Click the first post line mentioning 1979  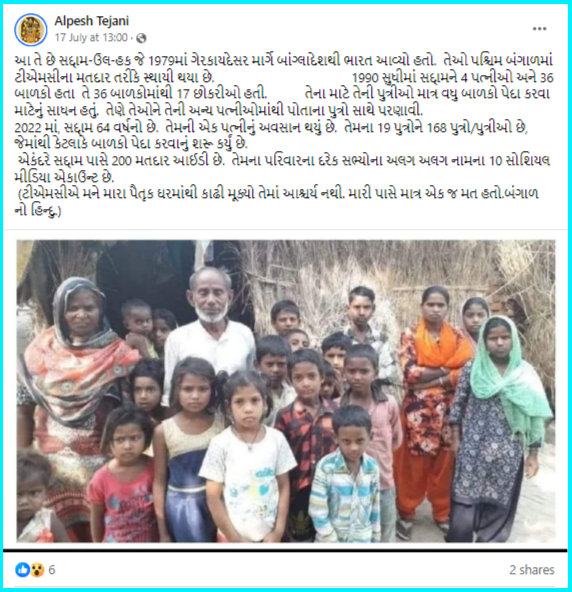click(x=284, y=61)
